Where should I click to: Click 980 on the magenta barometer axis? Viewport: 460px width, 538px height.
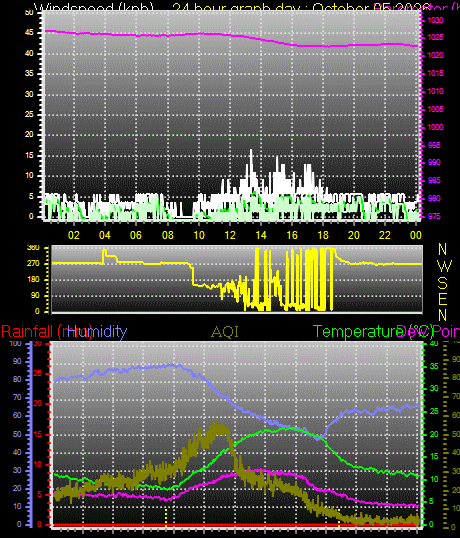(x=434, y=198)
